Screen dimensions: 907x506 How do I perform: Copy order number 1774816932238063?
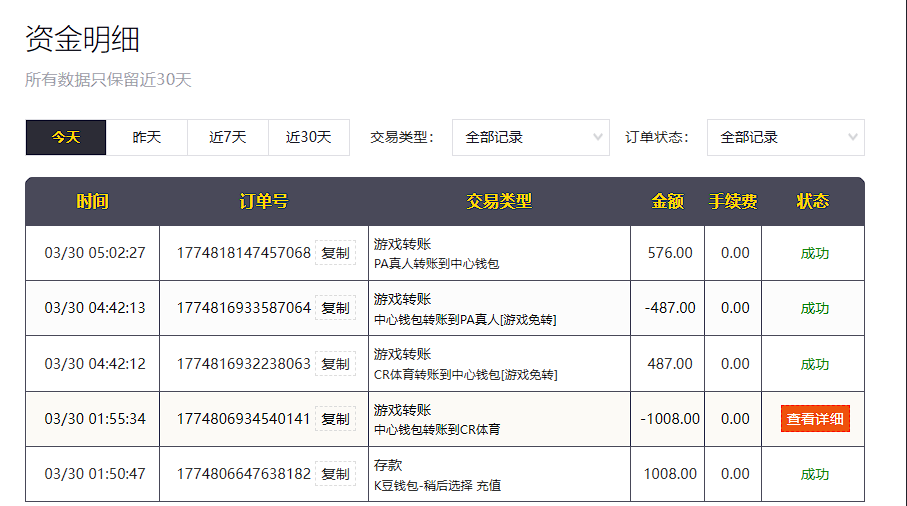coord(335,364)
